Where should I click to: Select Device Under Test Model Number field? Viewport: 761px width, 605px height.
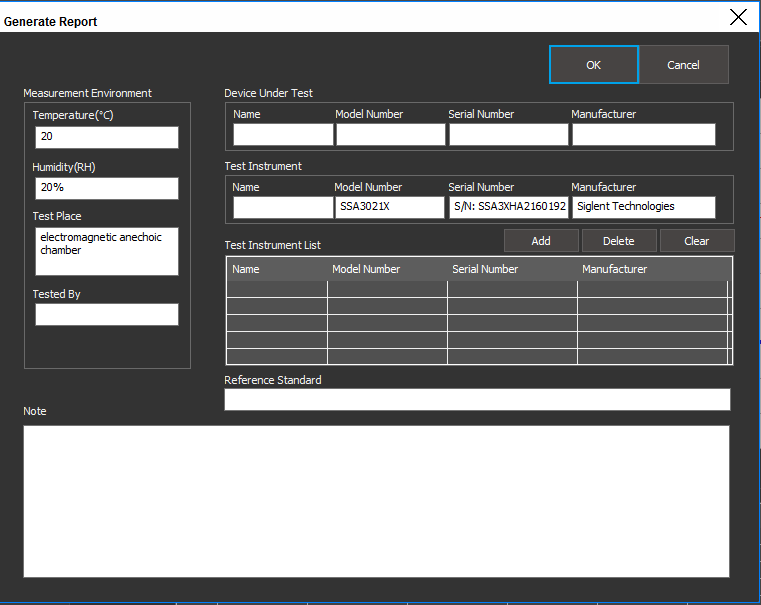[390, 135]
